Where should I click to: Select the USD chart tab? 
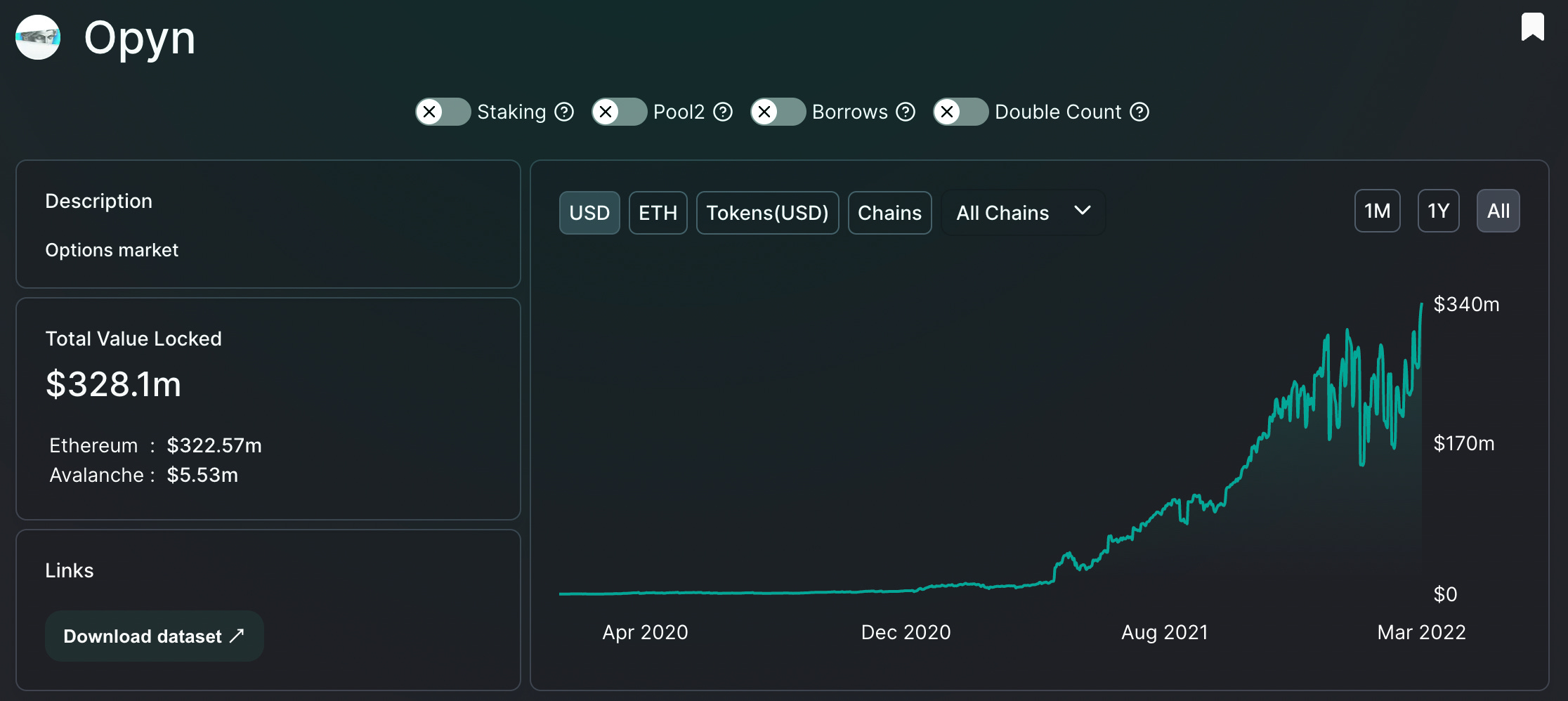(x=589, y=212)
